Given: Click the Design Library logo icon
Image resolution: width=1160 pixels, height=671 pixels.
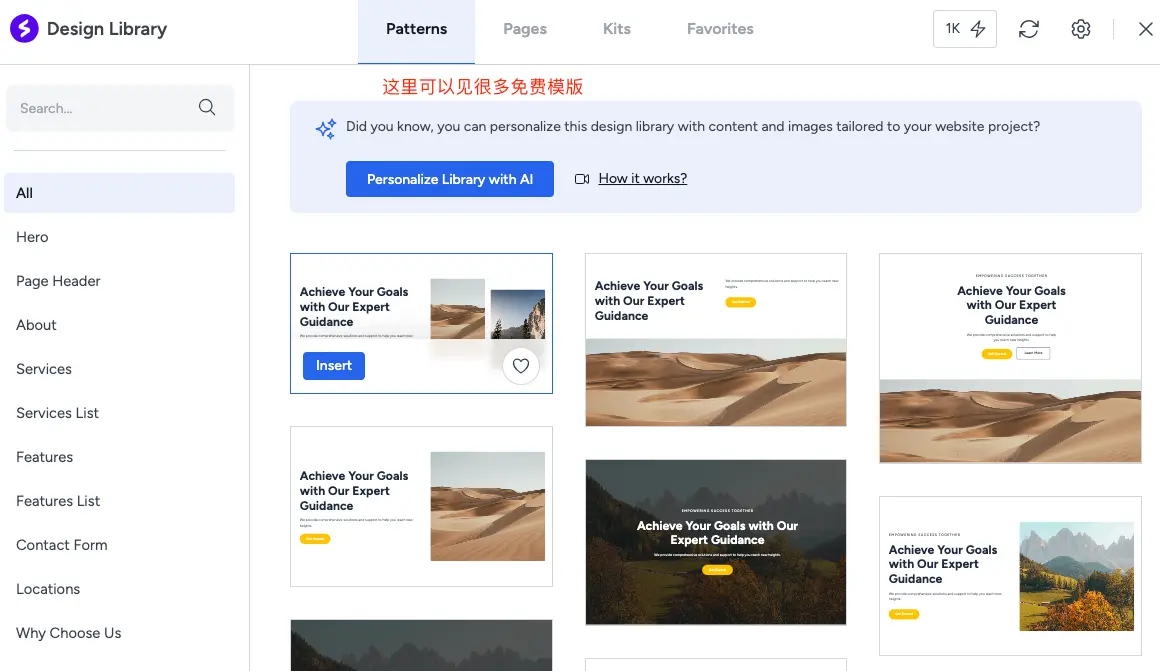Looking at the screenshot, I should (24, 29).
